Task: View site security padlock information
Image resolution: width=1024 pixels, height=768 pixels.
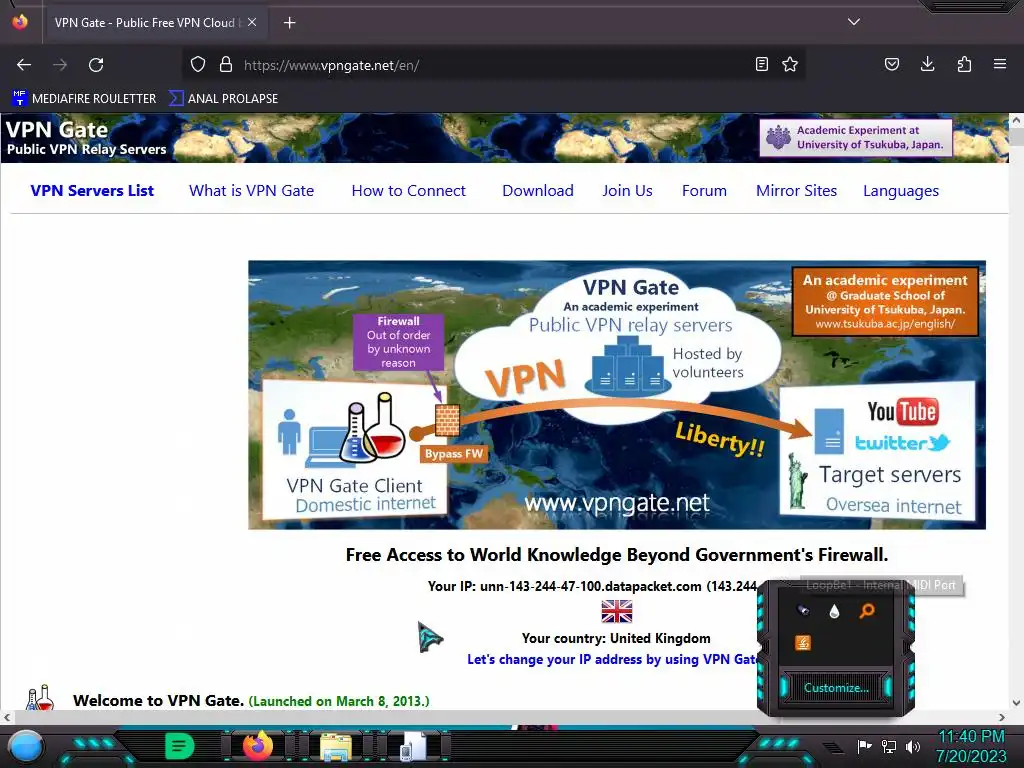Action: click(226, 64)
